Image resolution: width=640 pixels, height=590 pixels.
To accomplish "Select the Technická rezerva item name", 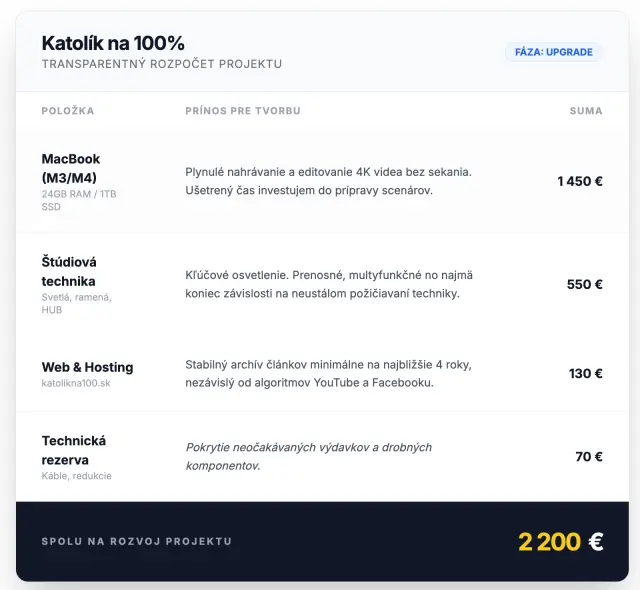I will pos(74,450).
